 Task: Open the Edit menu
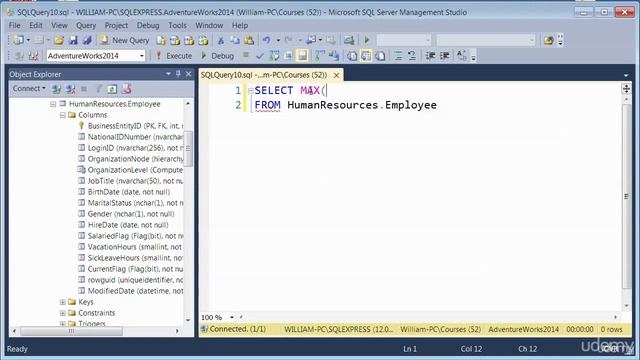[x=36, y=25]
